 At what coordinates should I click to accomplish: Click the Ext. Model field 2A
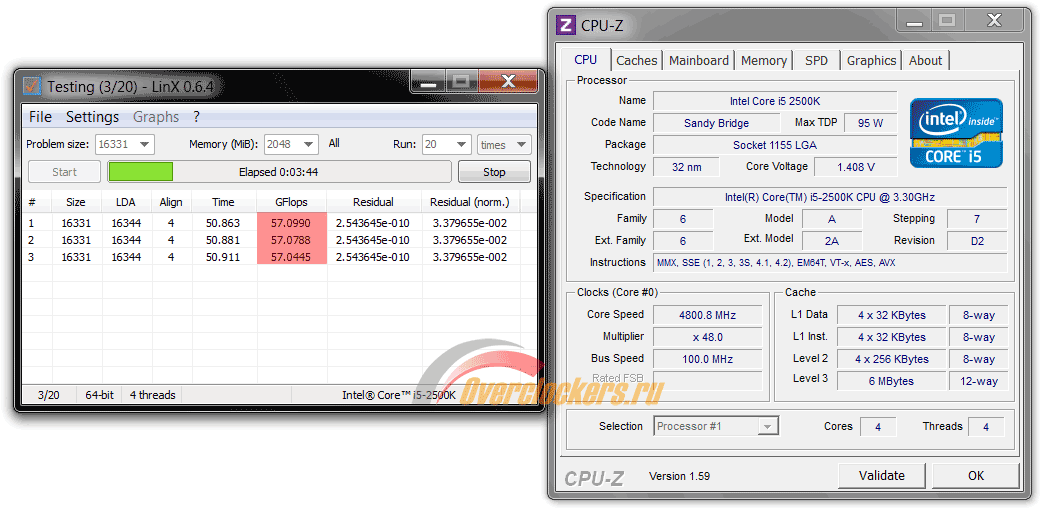coord(832,241)
